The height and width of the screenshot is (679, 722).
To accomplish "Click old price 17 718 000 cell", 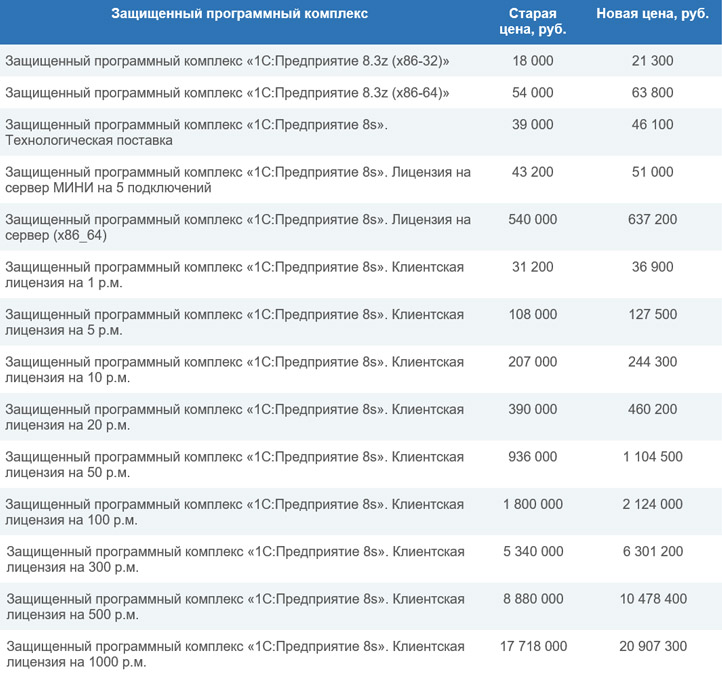I will coord(532,647).
